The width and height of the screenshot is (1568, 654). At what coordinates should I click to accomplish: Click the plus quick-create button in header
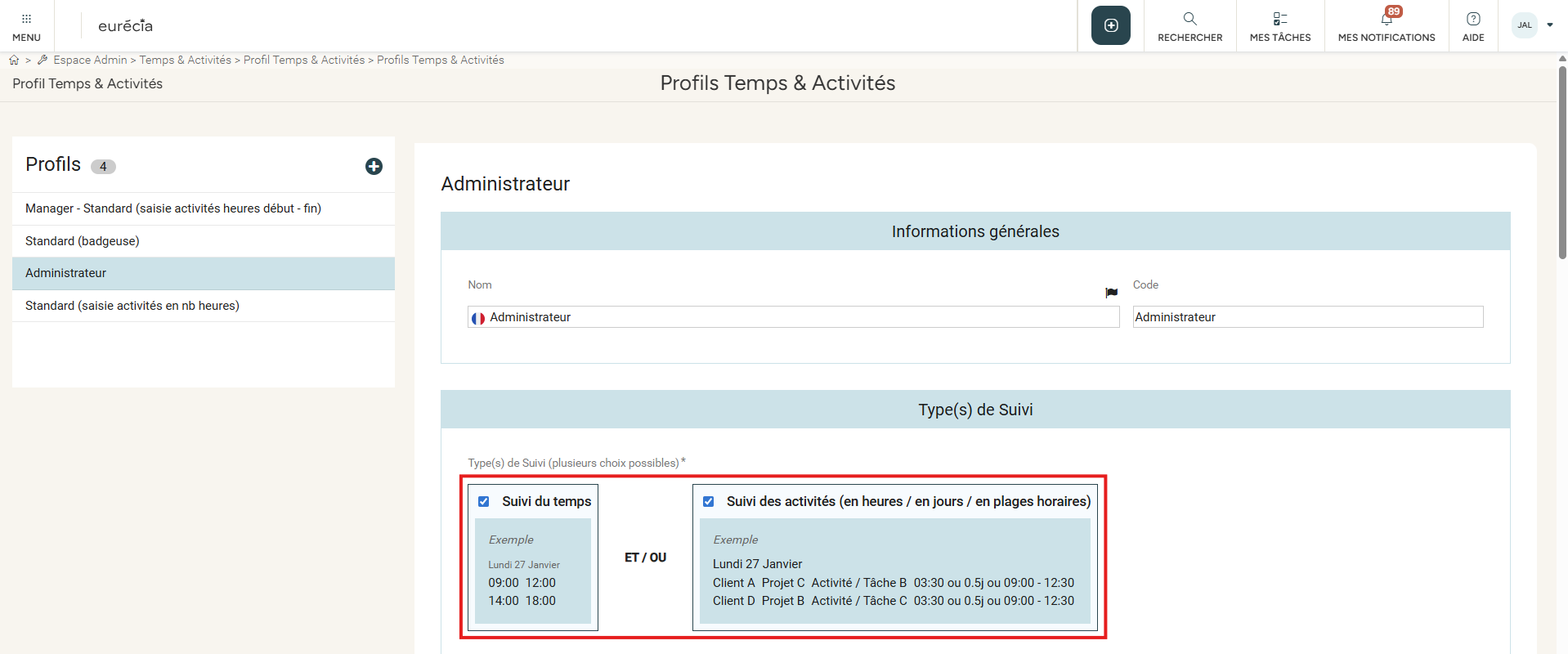click(1110, 25)
